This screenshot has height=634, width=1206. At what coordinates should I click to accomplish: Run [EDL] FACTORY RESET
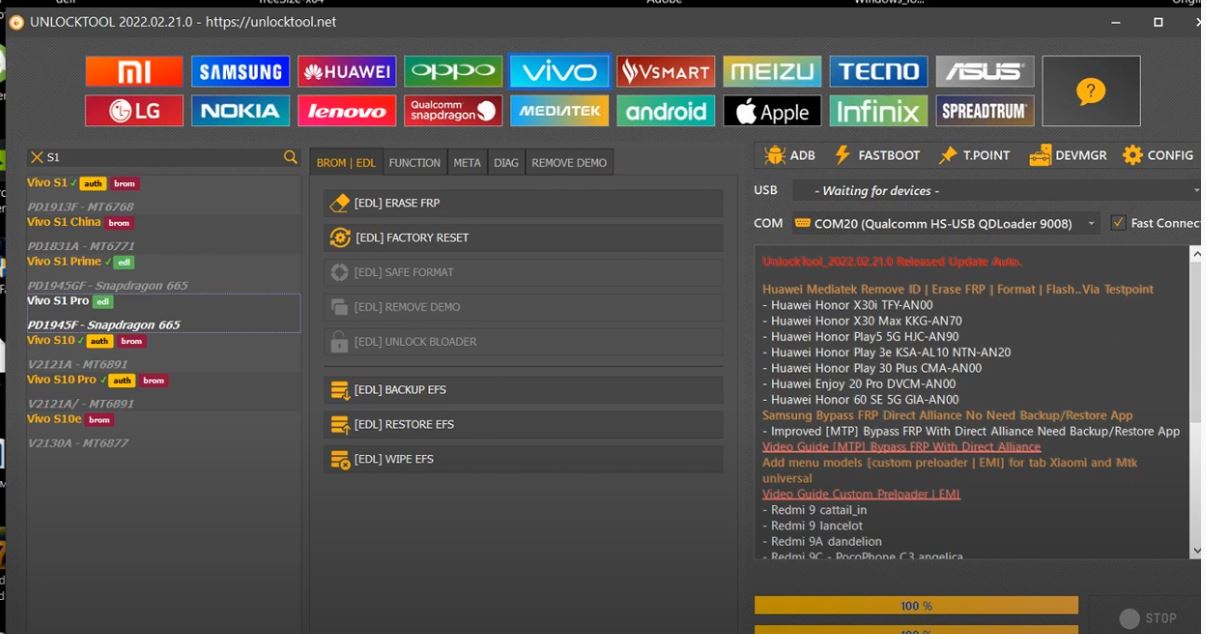(x=523, y=238)
